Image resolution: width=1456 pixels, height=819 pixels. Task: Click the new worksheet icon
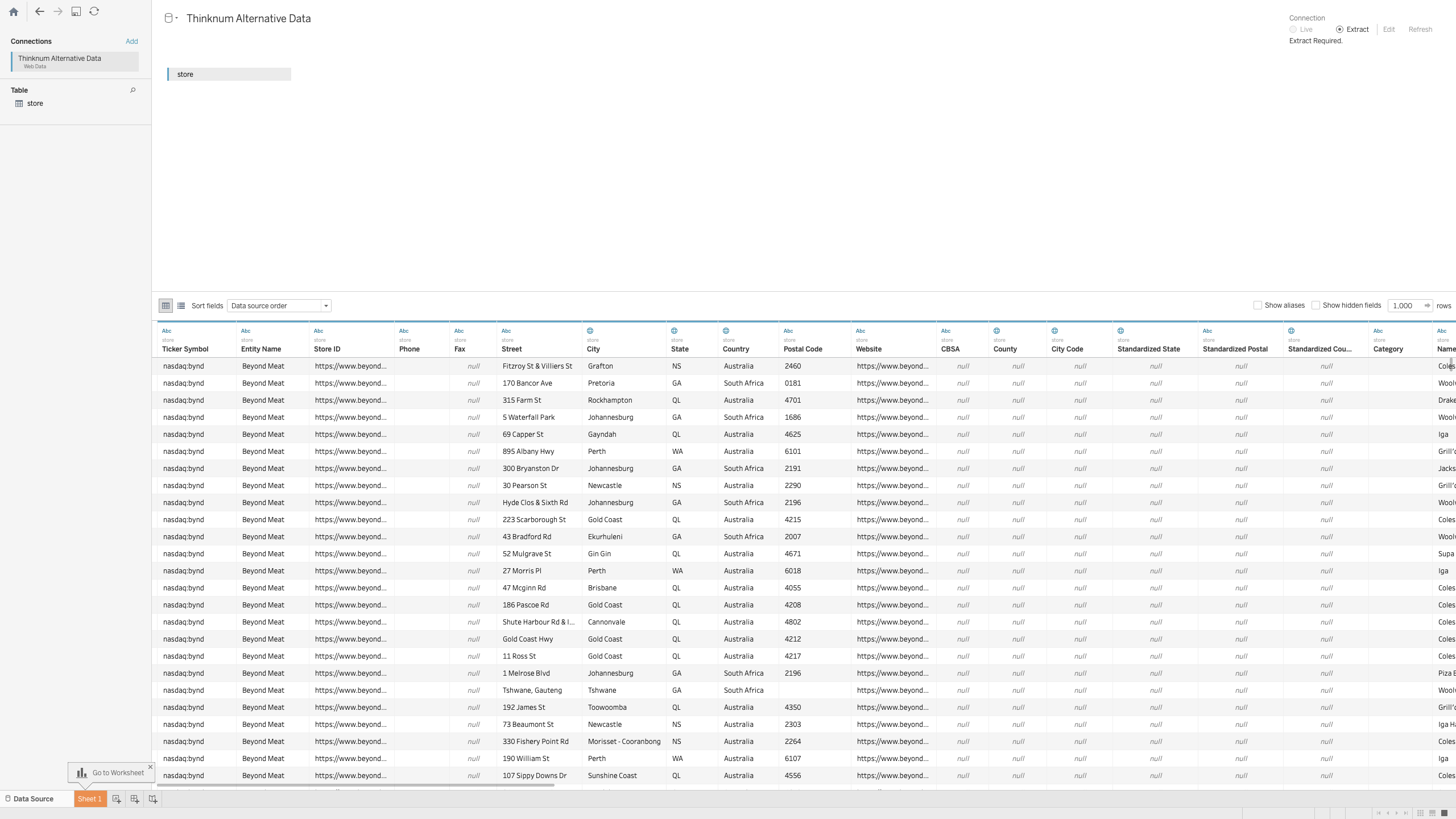click(x=117, y=799)
